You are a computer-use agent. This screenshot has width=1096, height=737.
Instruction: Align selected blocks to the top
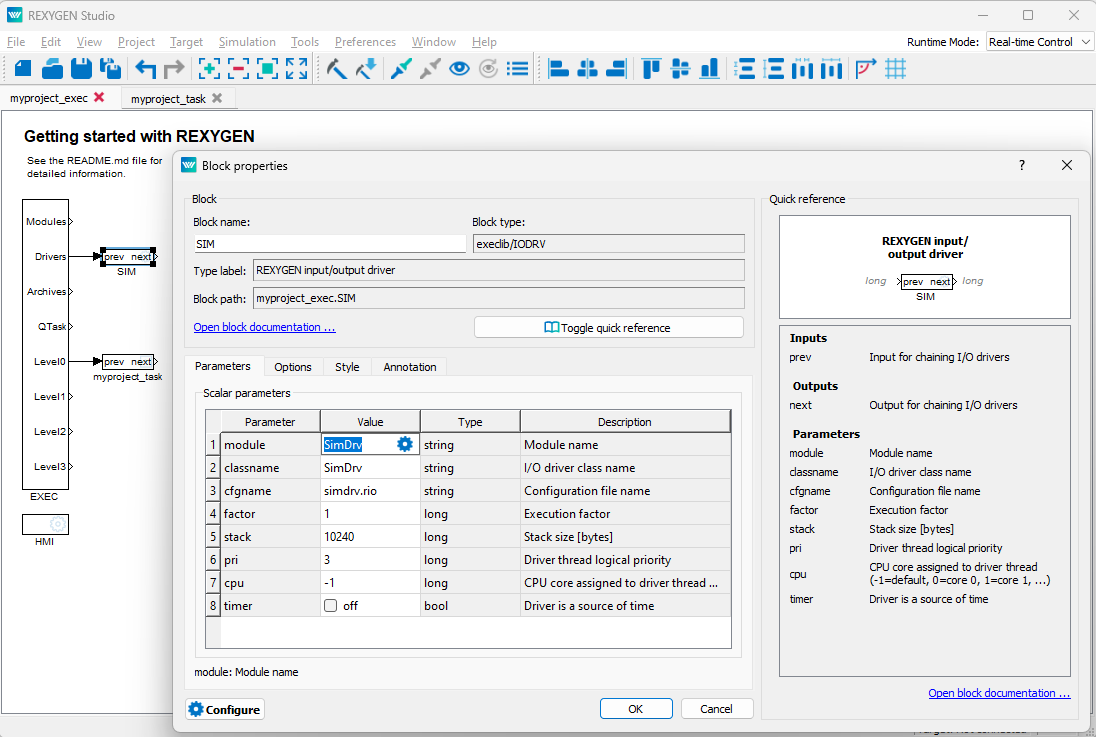click(651, 69)
